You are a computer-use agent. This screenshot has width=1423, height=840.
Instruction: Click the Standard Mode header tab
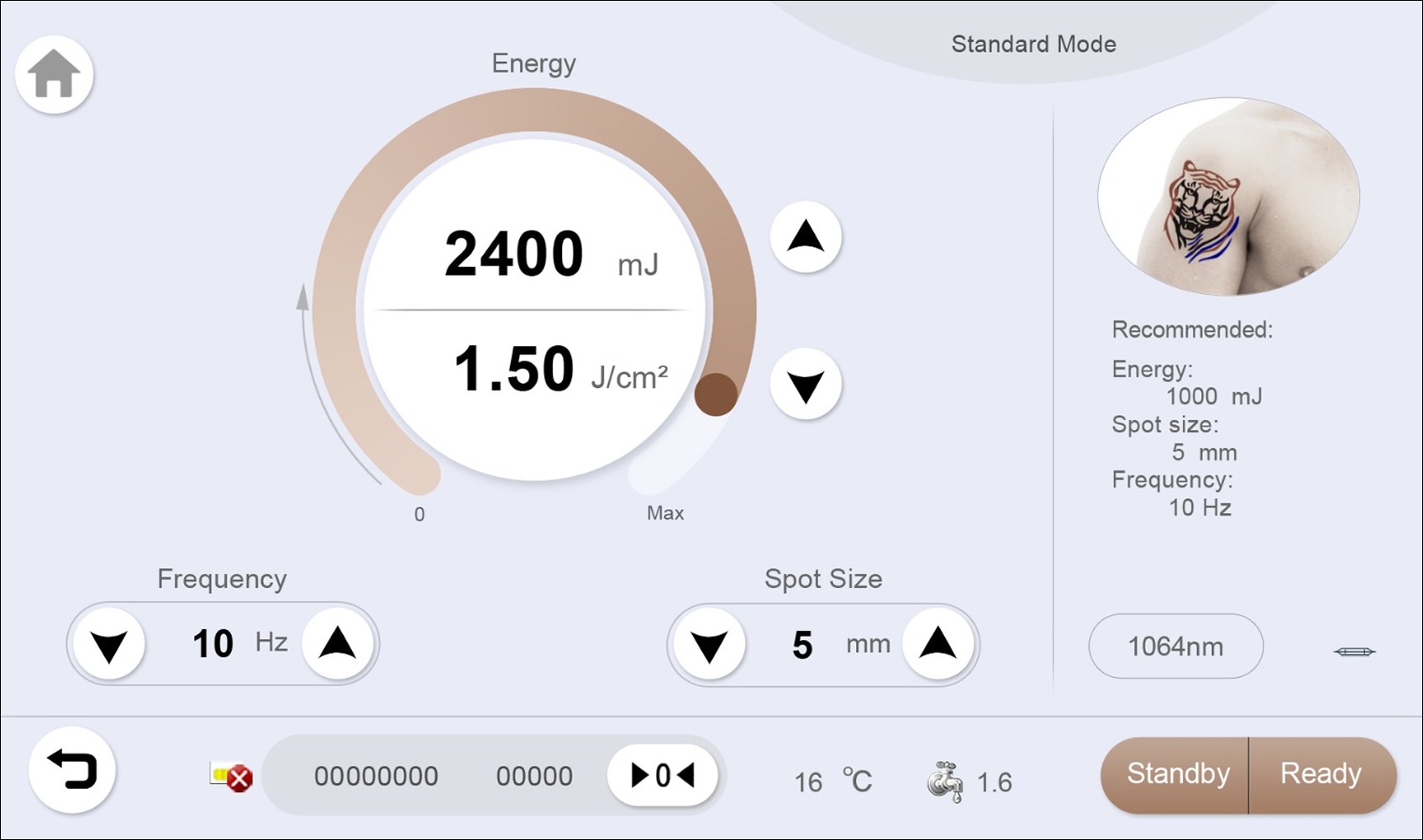[1033, 44]
